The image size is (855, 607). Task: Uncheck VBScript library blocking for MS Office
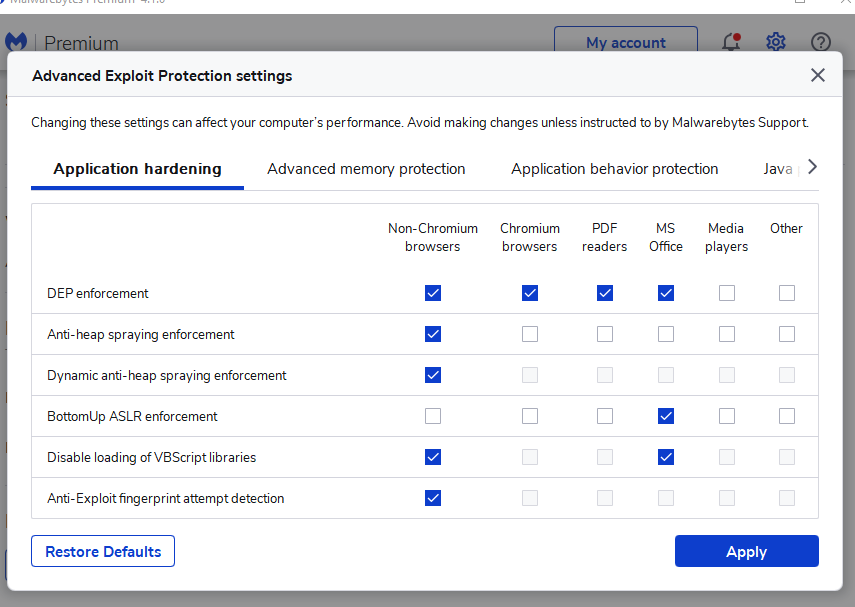pos(666,457)
